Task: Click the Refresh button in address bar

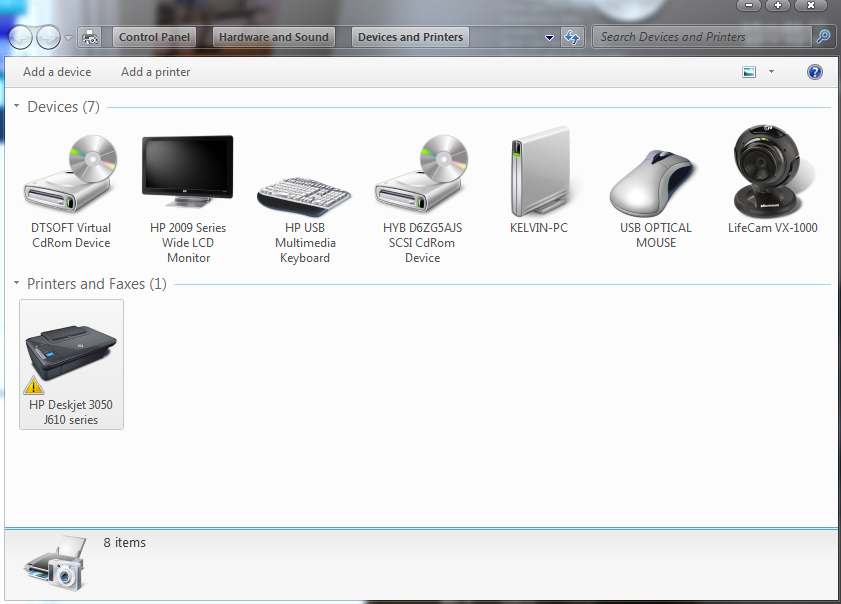Action: click(572, 38)
